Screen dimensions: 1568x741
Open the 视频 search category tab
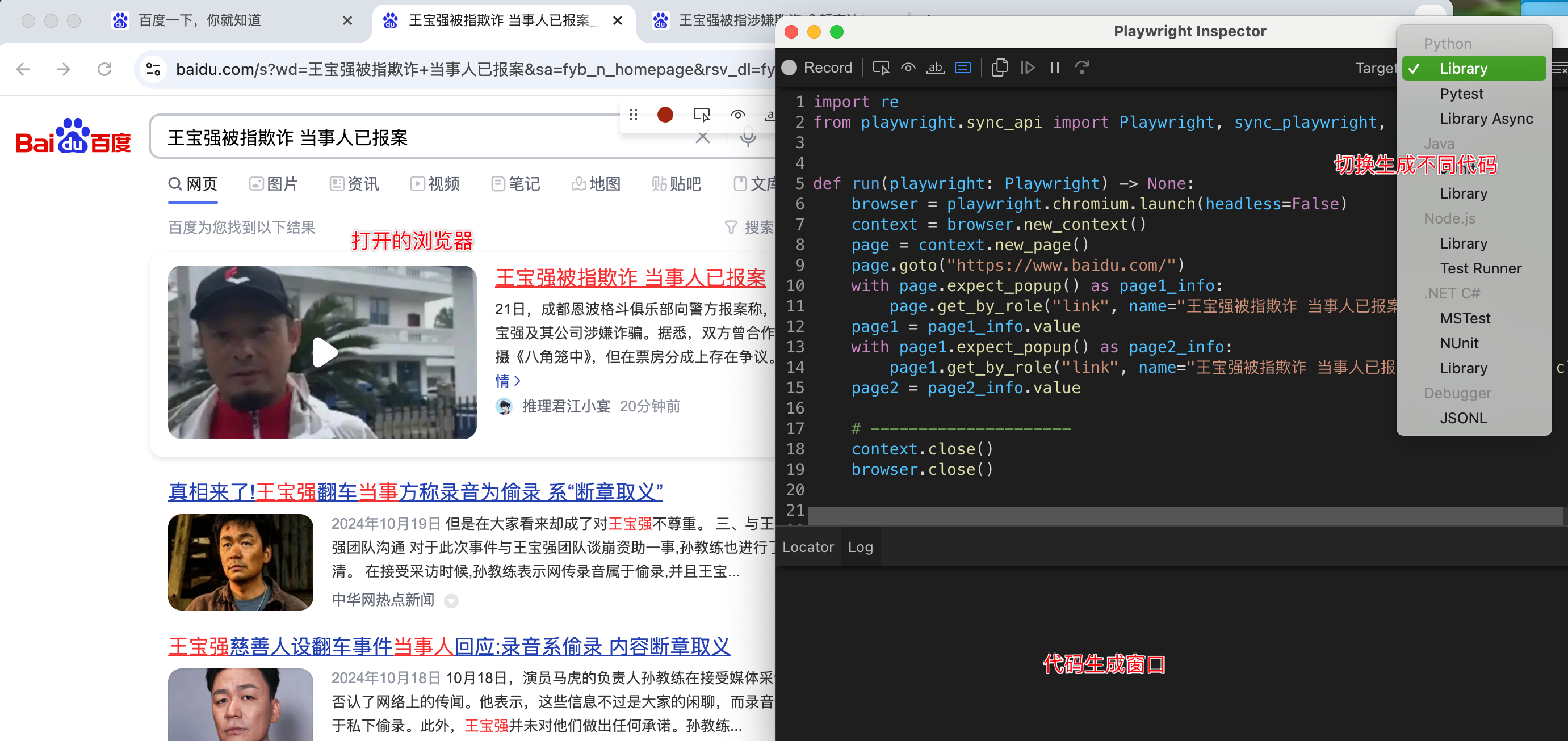[x=435, y=184]
